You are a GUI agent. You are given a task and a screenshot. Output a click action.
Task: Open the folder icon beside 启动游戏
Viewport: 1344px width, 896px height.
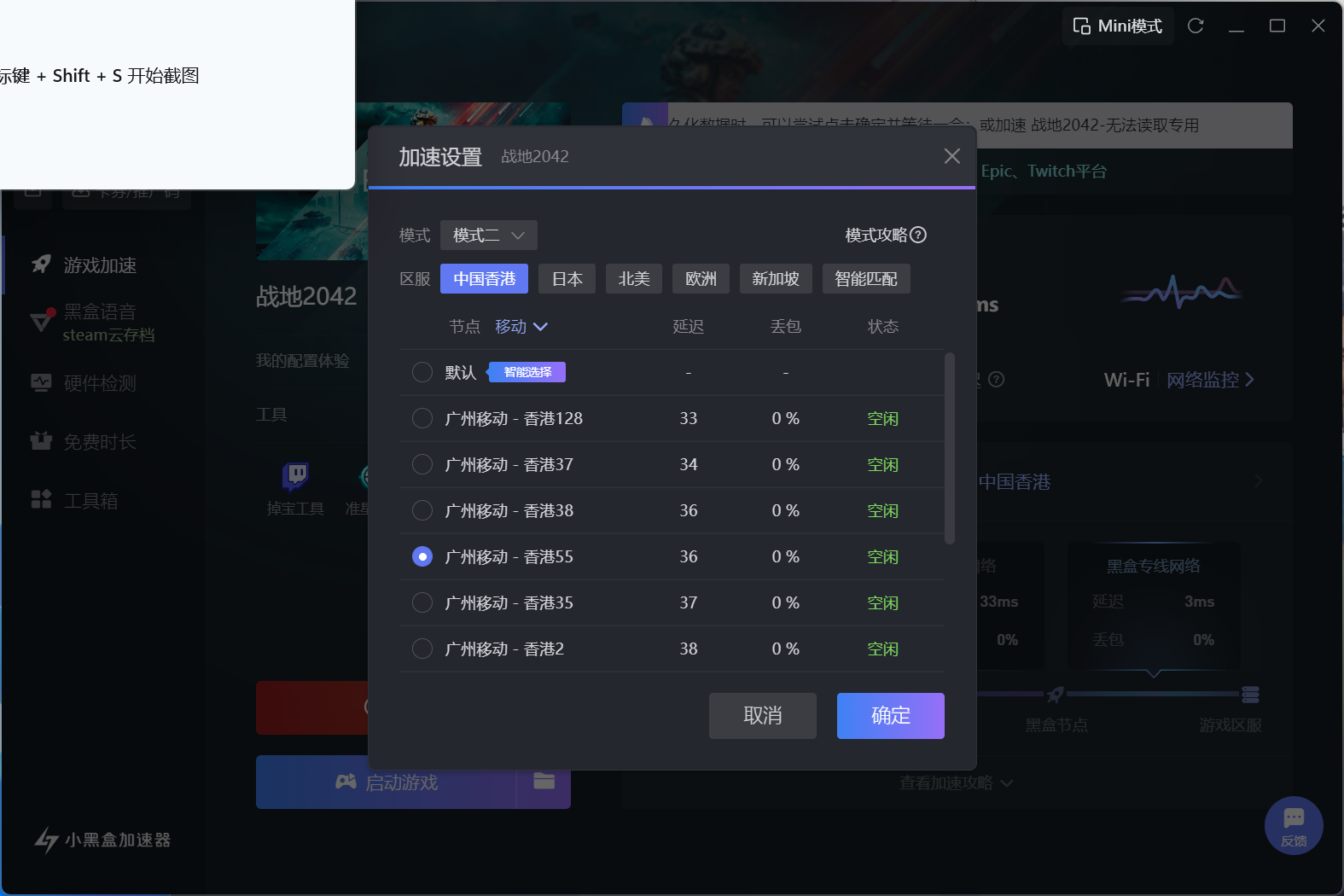tap(544, 781)
